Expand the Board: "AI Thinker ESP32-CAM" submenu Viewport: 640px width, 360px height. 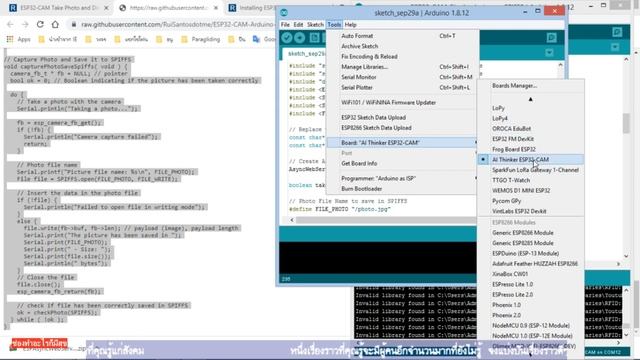pyautogui.click(x=402, y=142)
